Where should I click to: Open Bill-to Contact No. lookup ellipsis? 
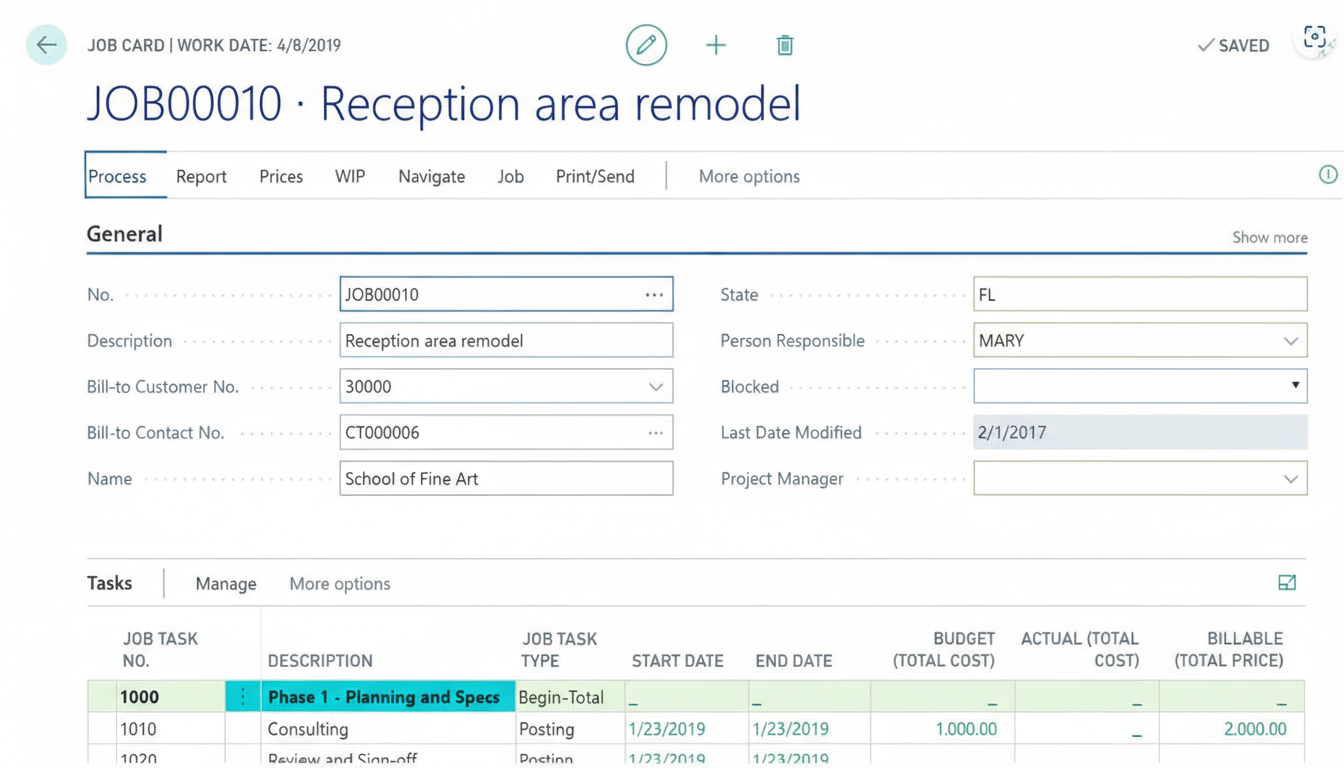(655, 433)
